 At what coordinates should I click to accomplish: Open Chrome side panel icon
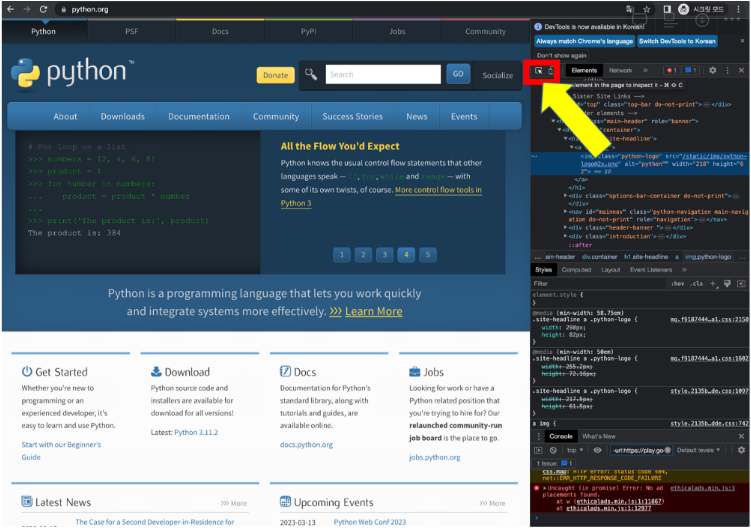(667, 9)
